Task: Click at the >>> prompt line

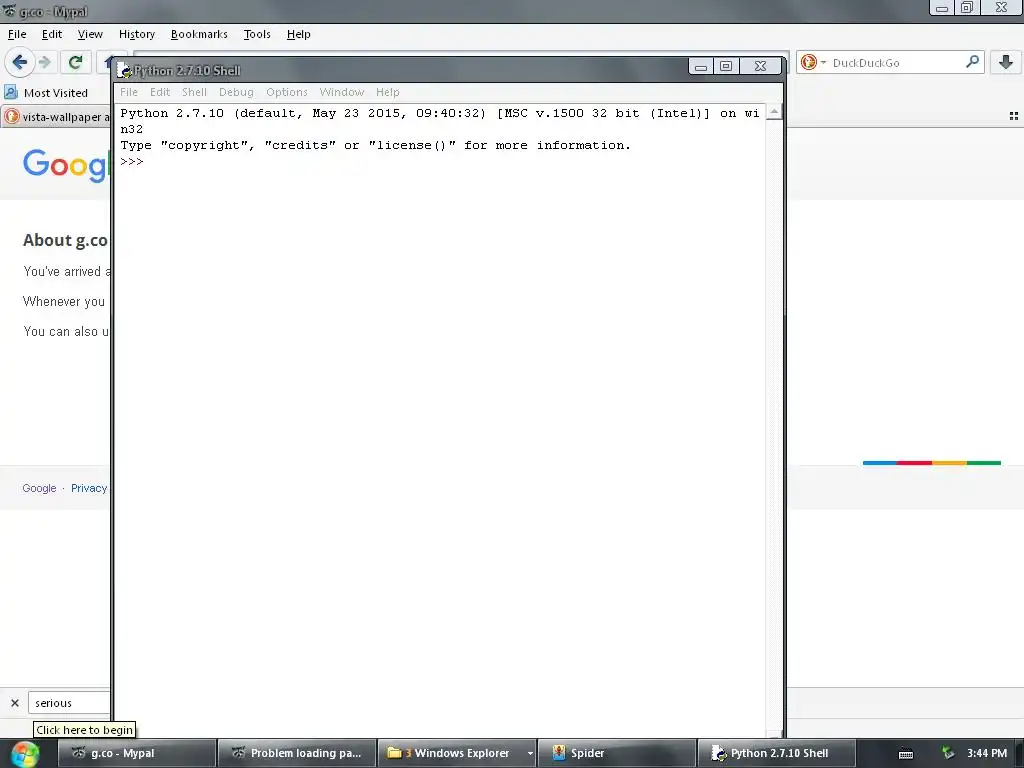Action: pos(131,162)
